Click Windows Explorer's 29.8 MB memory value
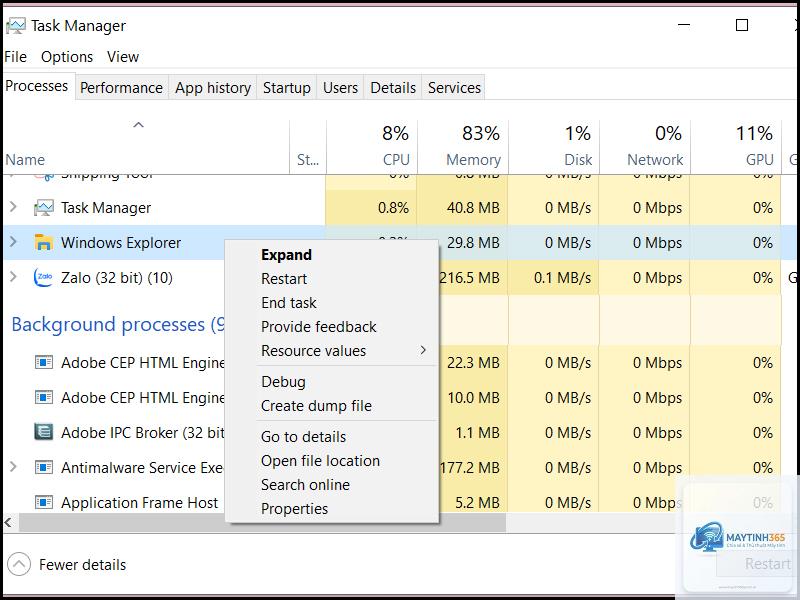 tap(473, 242)
